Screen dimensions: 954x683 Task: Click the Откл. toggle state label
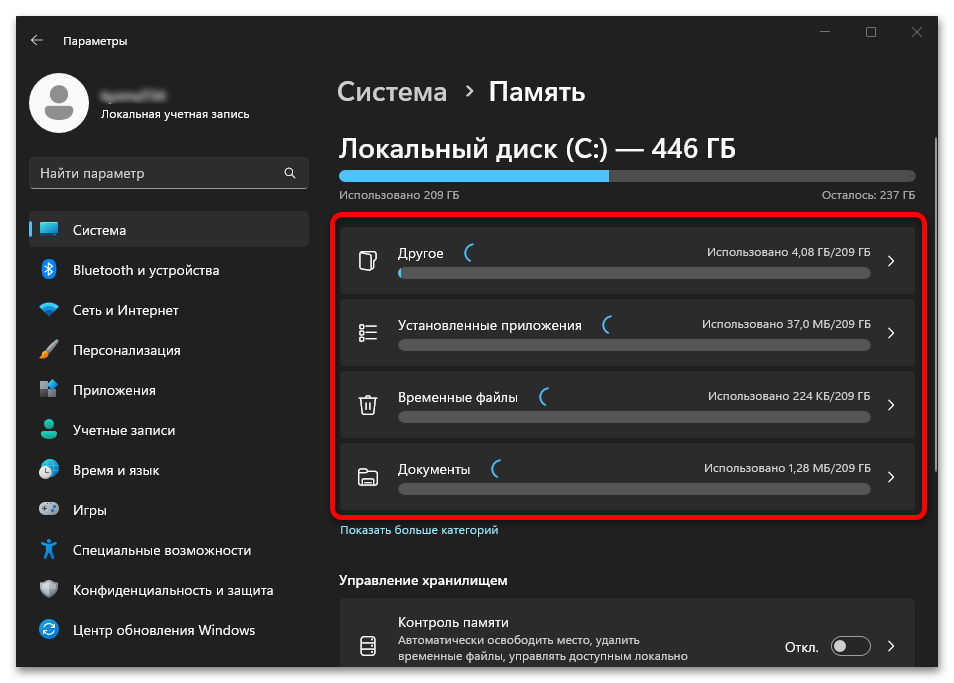point(801,647)
